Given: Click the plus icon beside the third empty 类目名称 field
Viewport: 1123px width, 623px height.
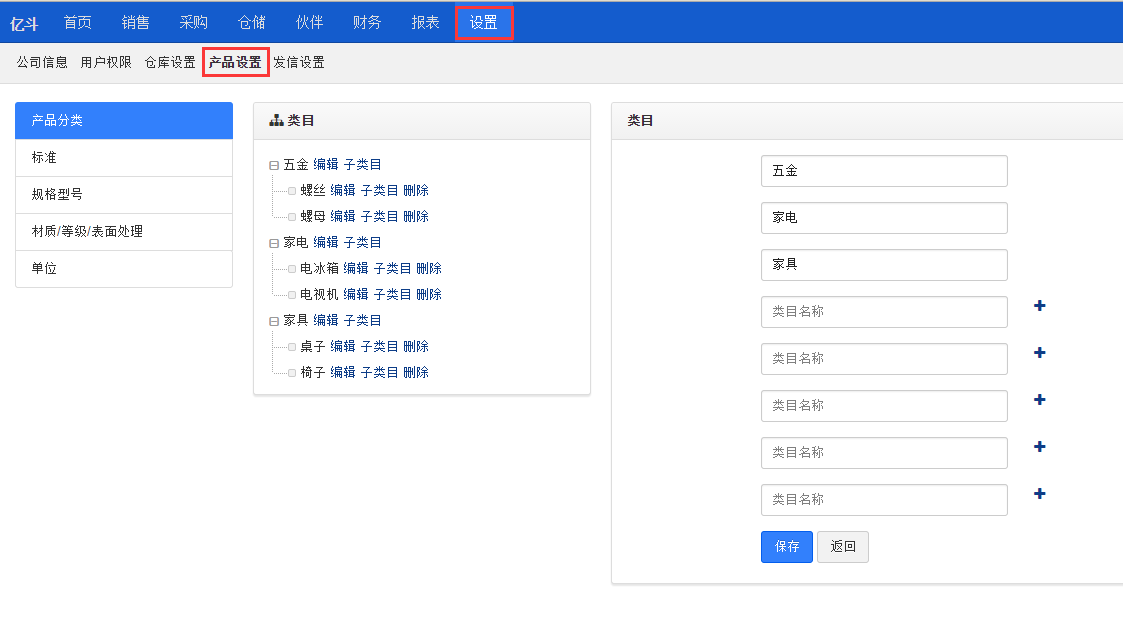Looking at the screenshot, I should pos(1039,400).
